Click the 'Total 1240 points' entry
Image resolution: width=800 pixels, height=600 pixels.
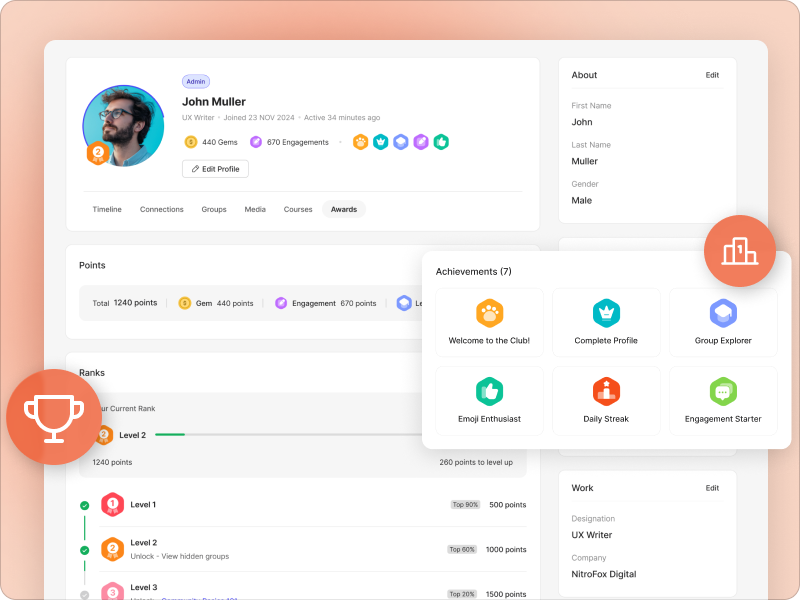pos(125,303)
